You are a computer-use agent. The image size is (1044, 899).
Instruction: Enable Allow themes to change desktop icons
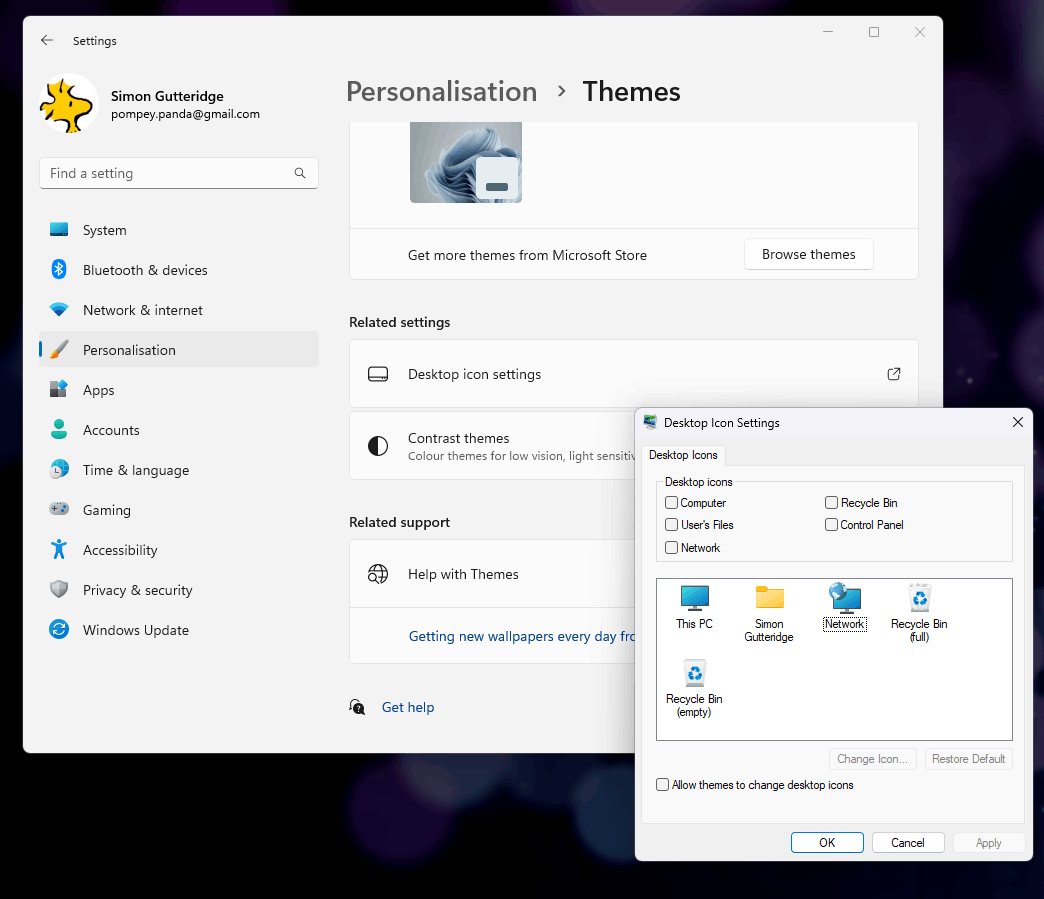coord(662,784)
